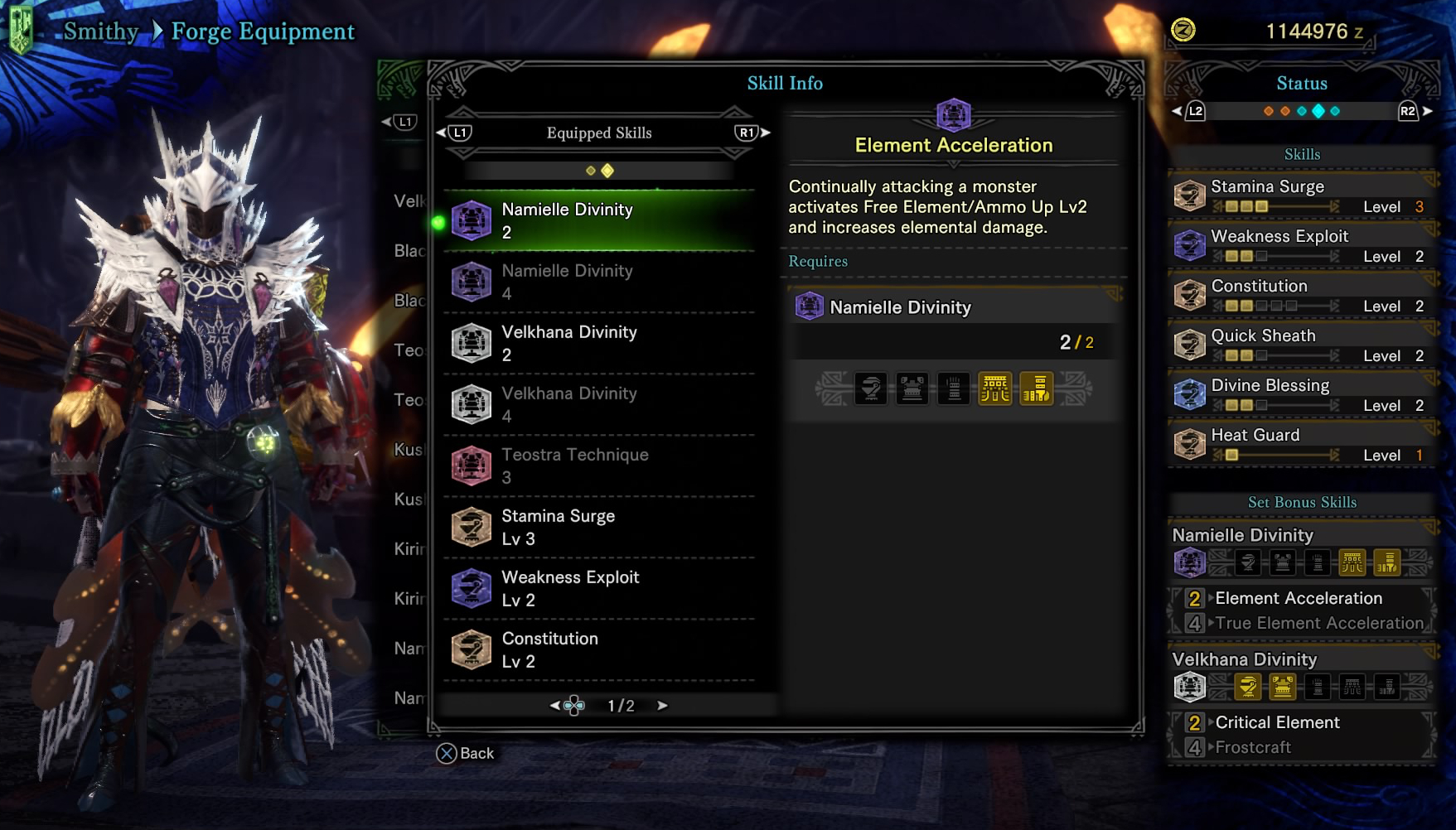
Task: Switch Status page with R2 arrow
Action: pos(1415,111)
